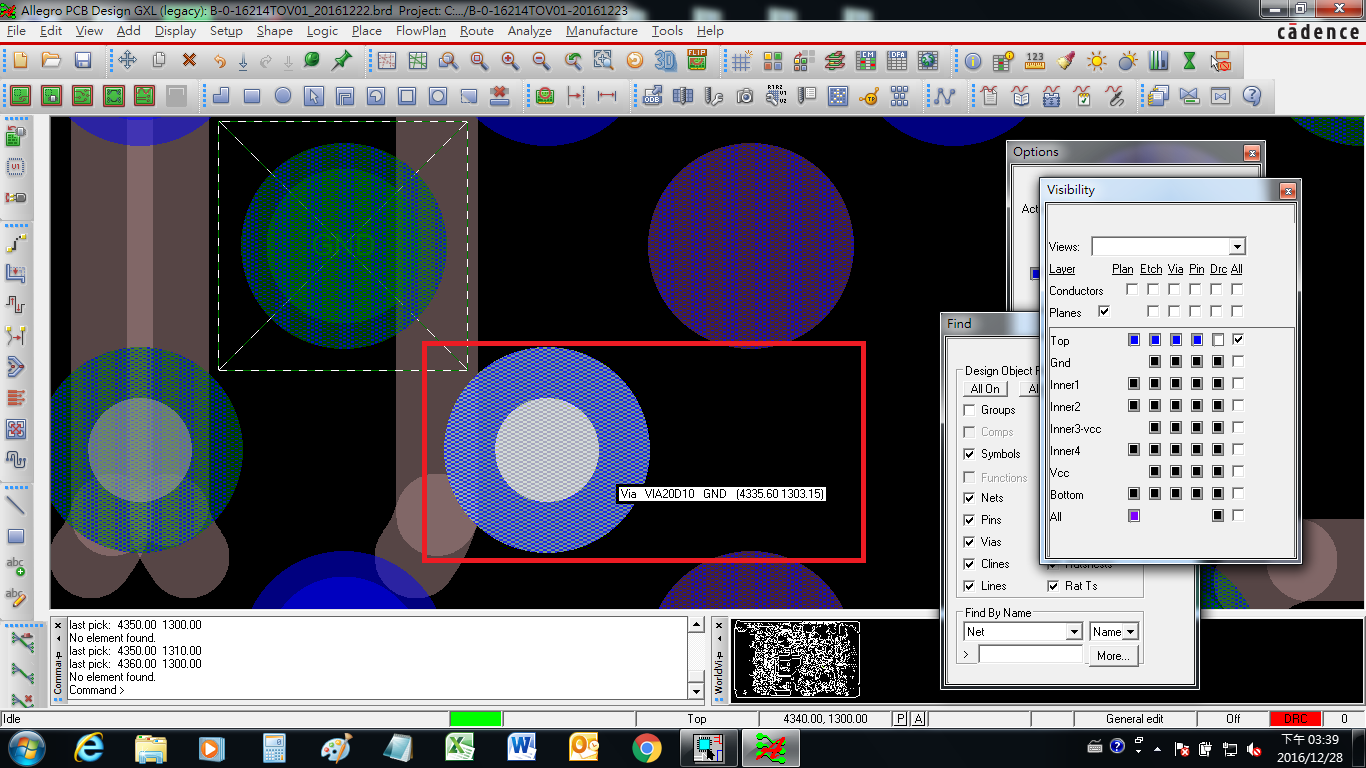Expand the Net dropdown under Find By Name
The height and width of the screenshot is (768, 1366).
[1073, 632]
